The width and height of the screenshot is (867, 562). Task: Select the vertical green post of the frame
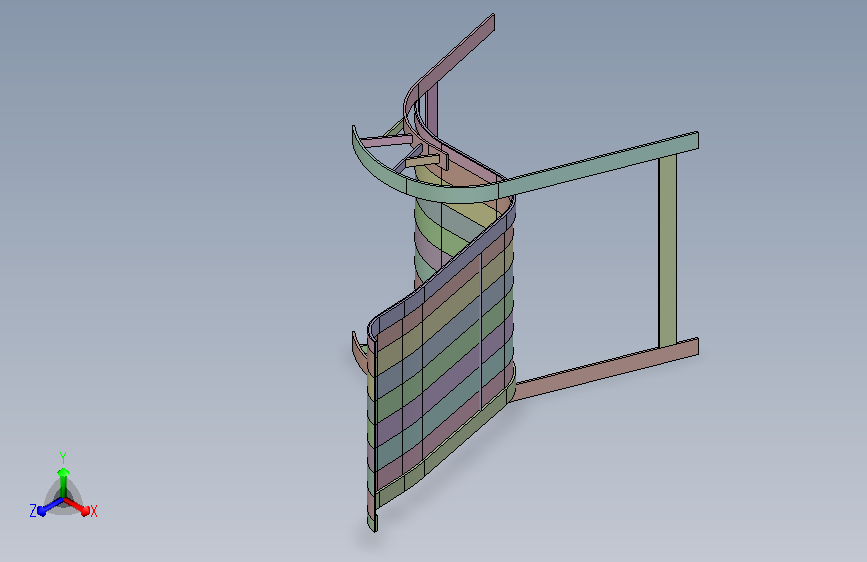coord(667,251)
